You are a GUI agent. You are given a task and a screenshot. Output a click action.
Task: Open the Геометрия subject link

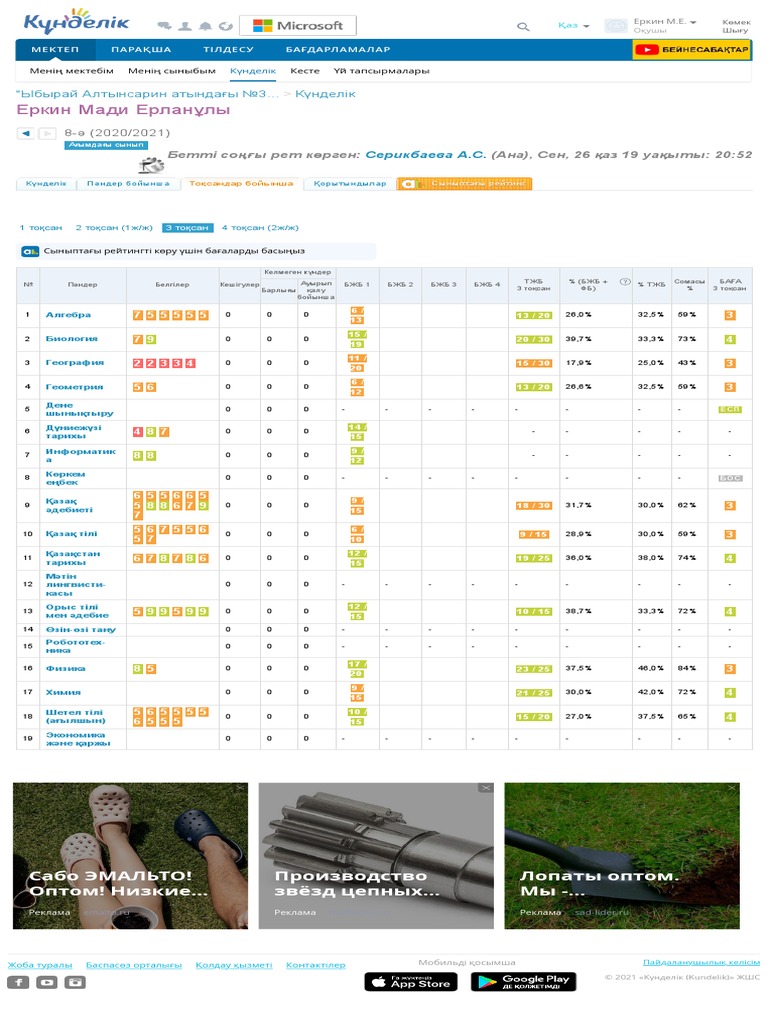(74, 387)
